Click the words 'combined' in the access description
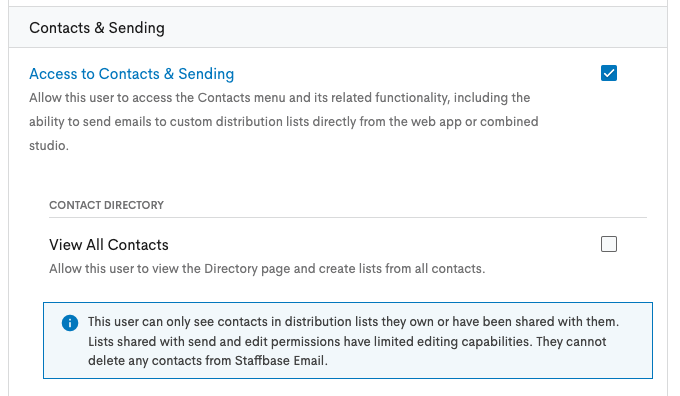 509,121
